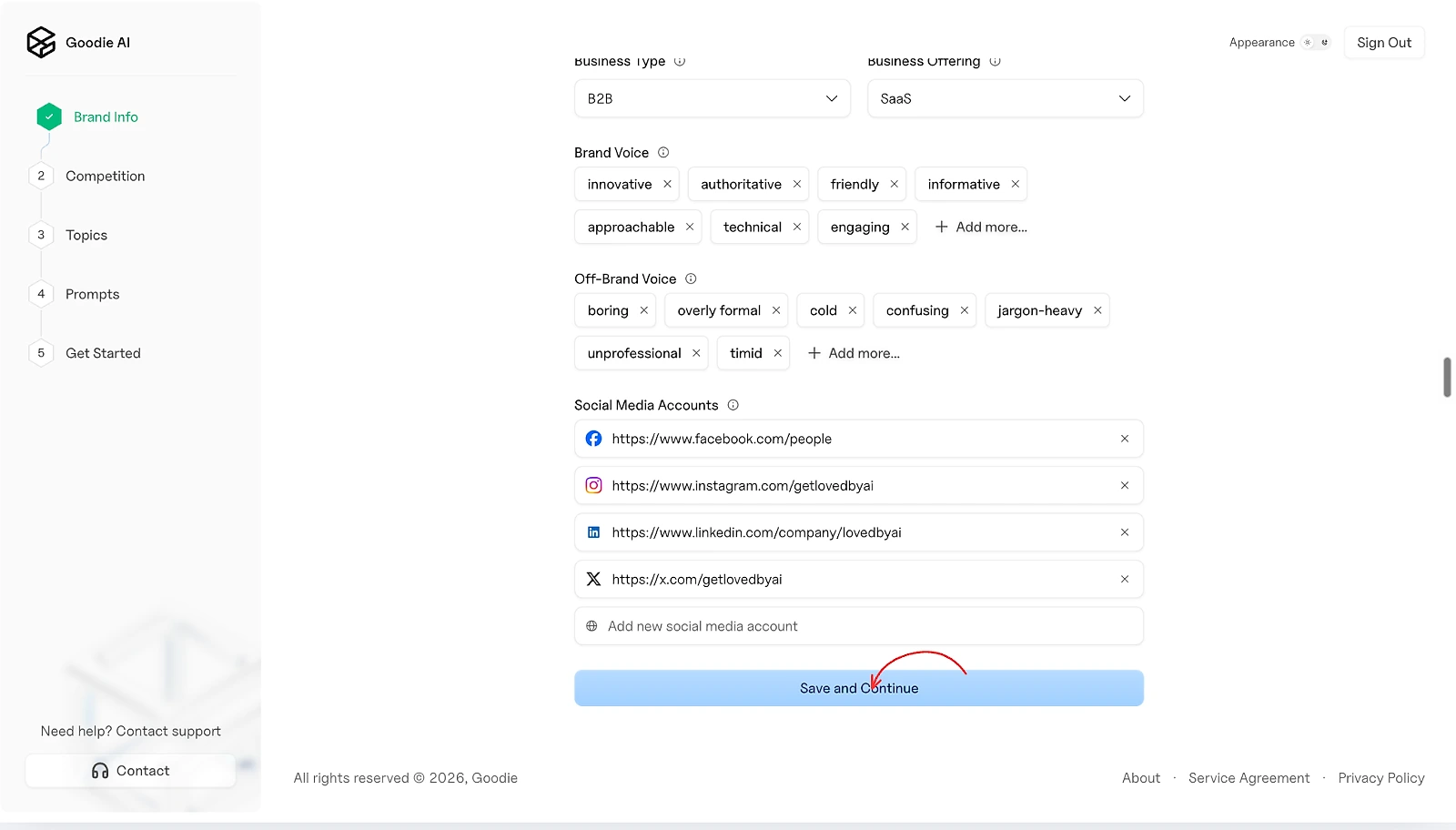Screen dimensions: 1456x830
Task: Open the Privacy Policy link
Action: (1381, 778)
